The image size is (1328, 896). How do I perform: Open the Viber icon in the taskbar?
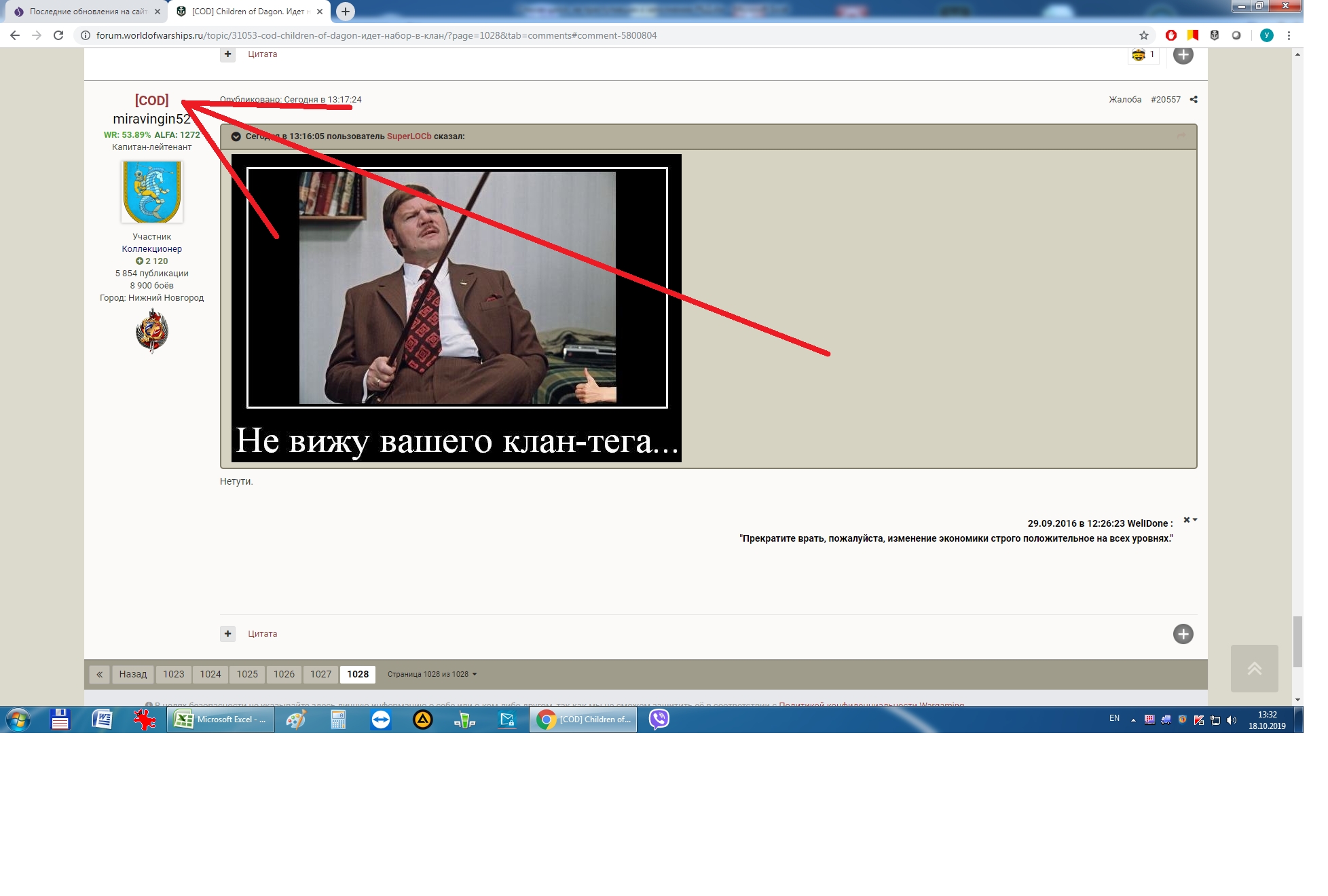[x=659, y=719]
